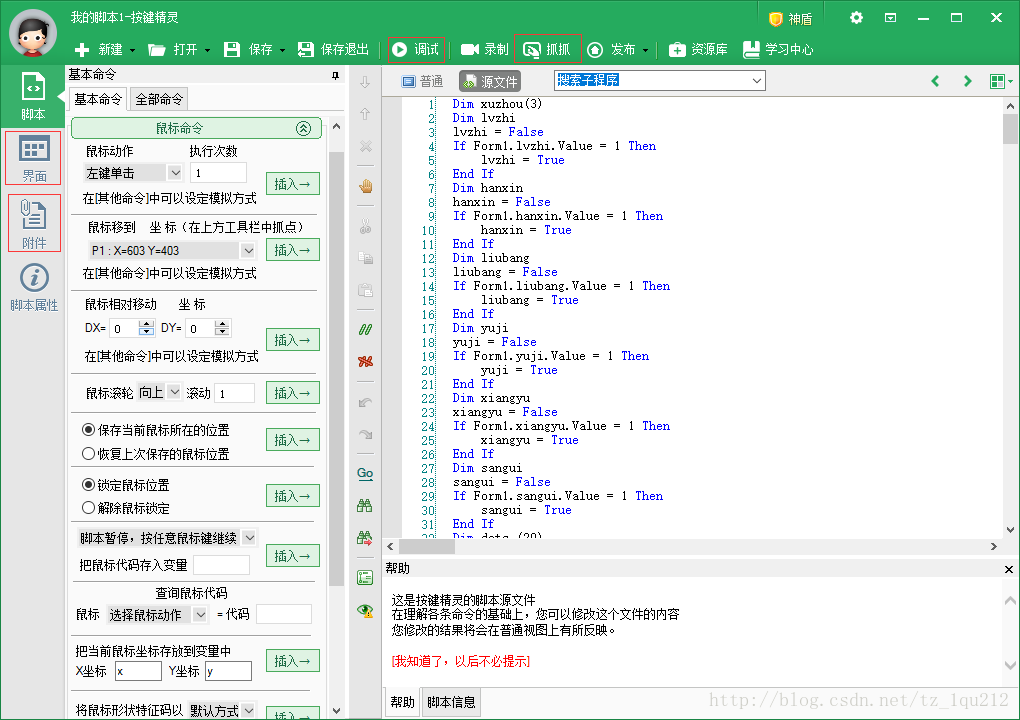The image size is (1020, 720).
Task: Click the Go to line icon
Action: click(366, 473)
